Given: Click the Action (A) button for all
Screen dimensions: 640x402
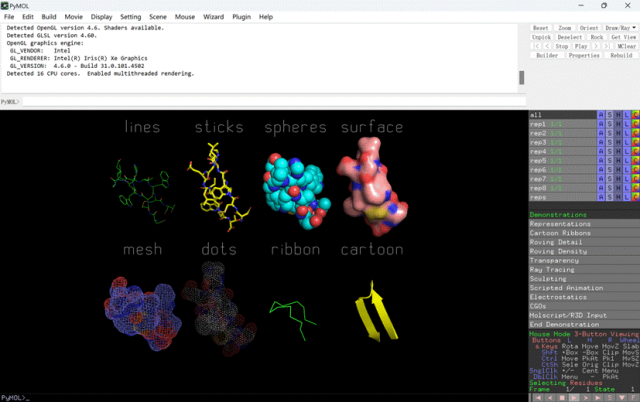Looking at the screenshot, I should click(600, 115).
